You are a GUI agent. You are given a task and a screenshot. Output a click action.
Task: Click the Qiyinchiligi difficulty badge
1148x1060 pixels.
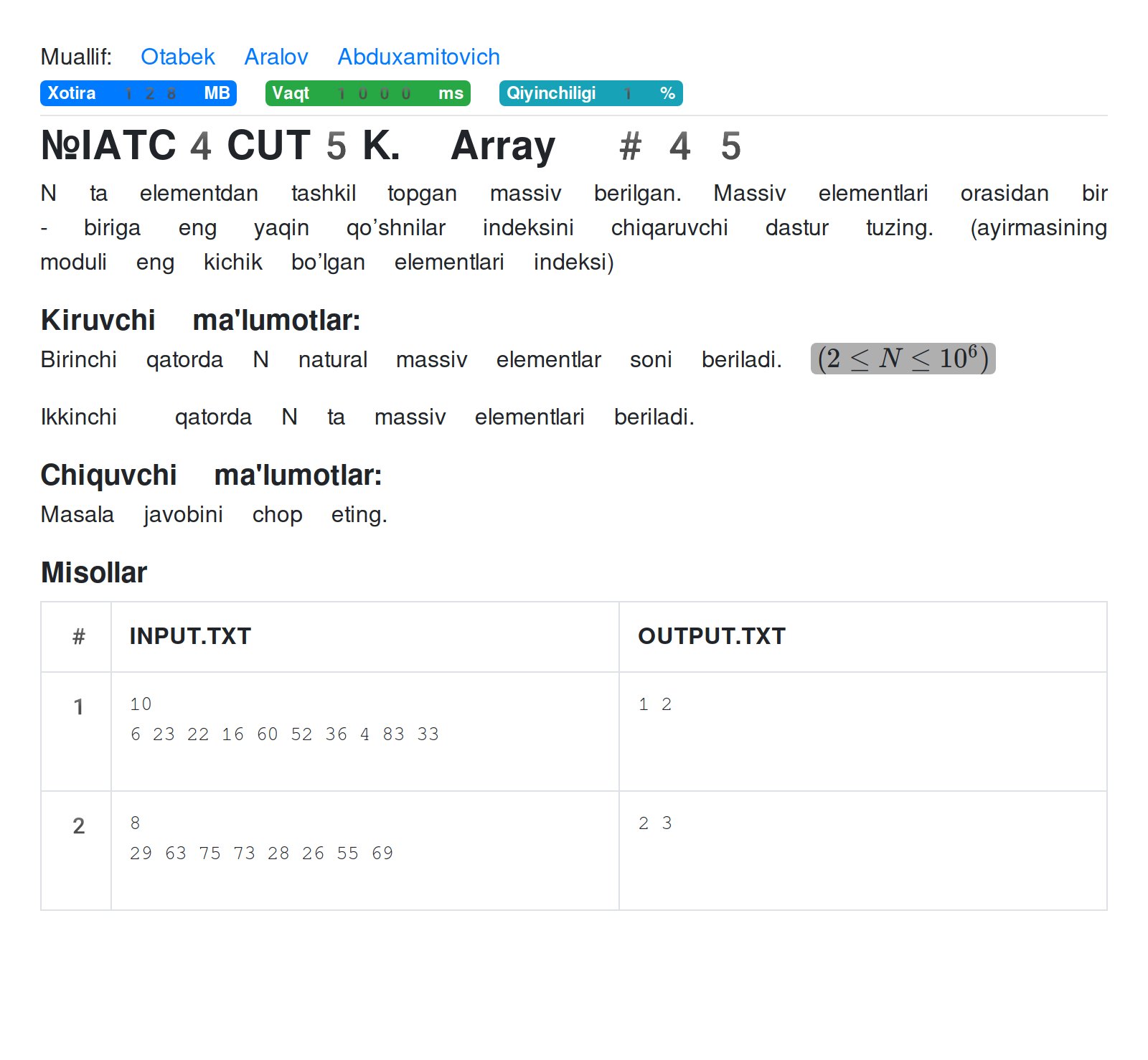590,93
